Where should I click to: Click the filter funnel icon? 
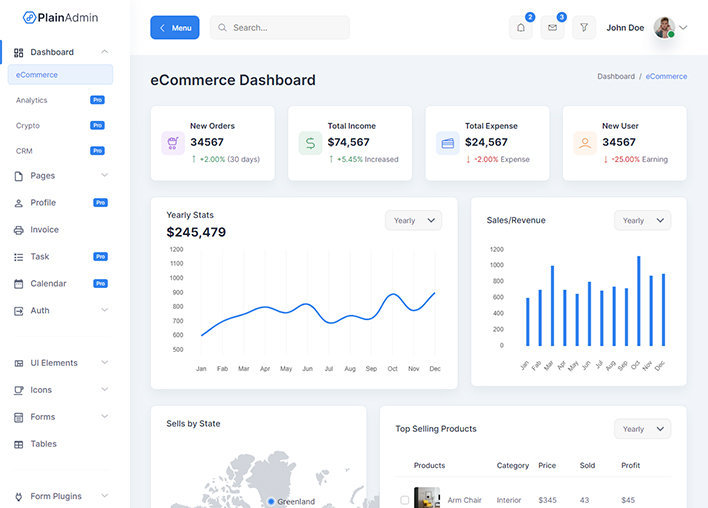click(584, 28)
